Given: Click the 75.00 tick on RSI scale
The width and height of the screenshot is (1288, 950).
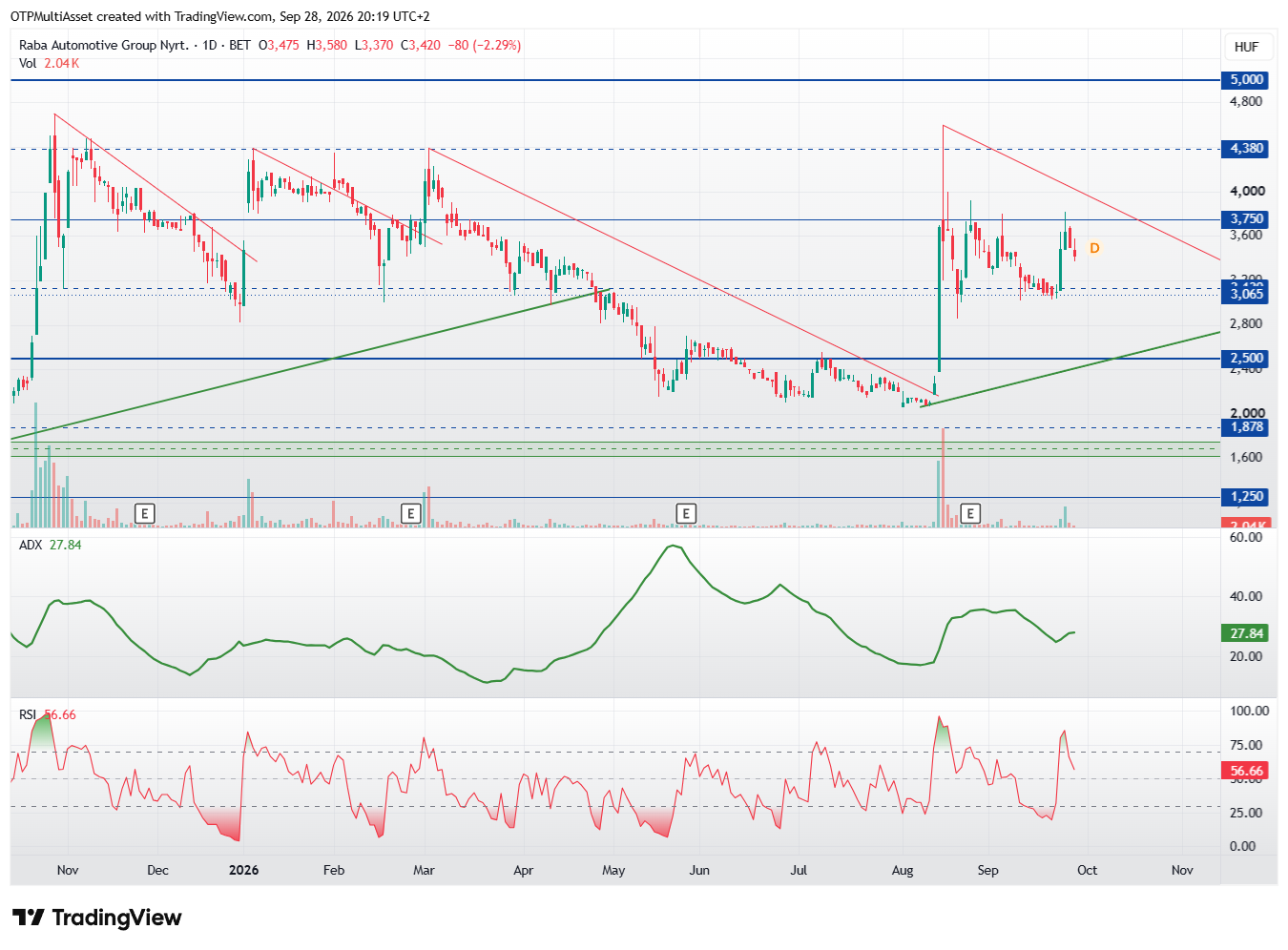Looking at the screenshot, I should point(1246,745).
